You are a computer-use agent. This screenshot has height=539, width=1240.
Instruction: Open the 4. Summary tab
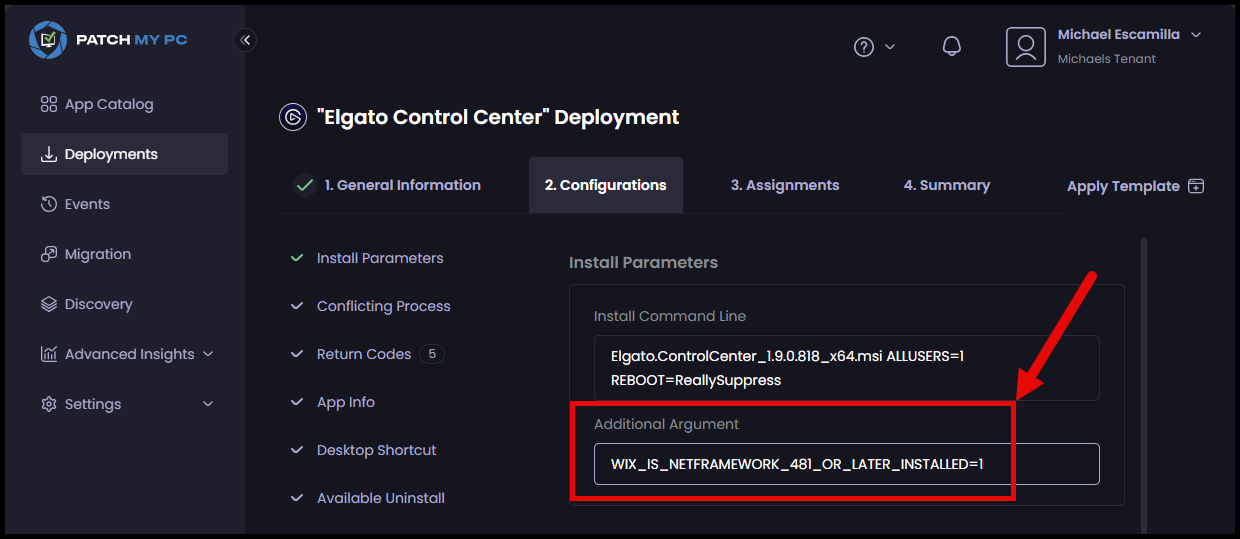click(x=947, y=185)
